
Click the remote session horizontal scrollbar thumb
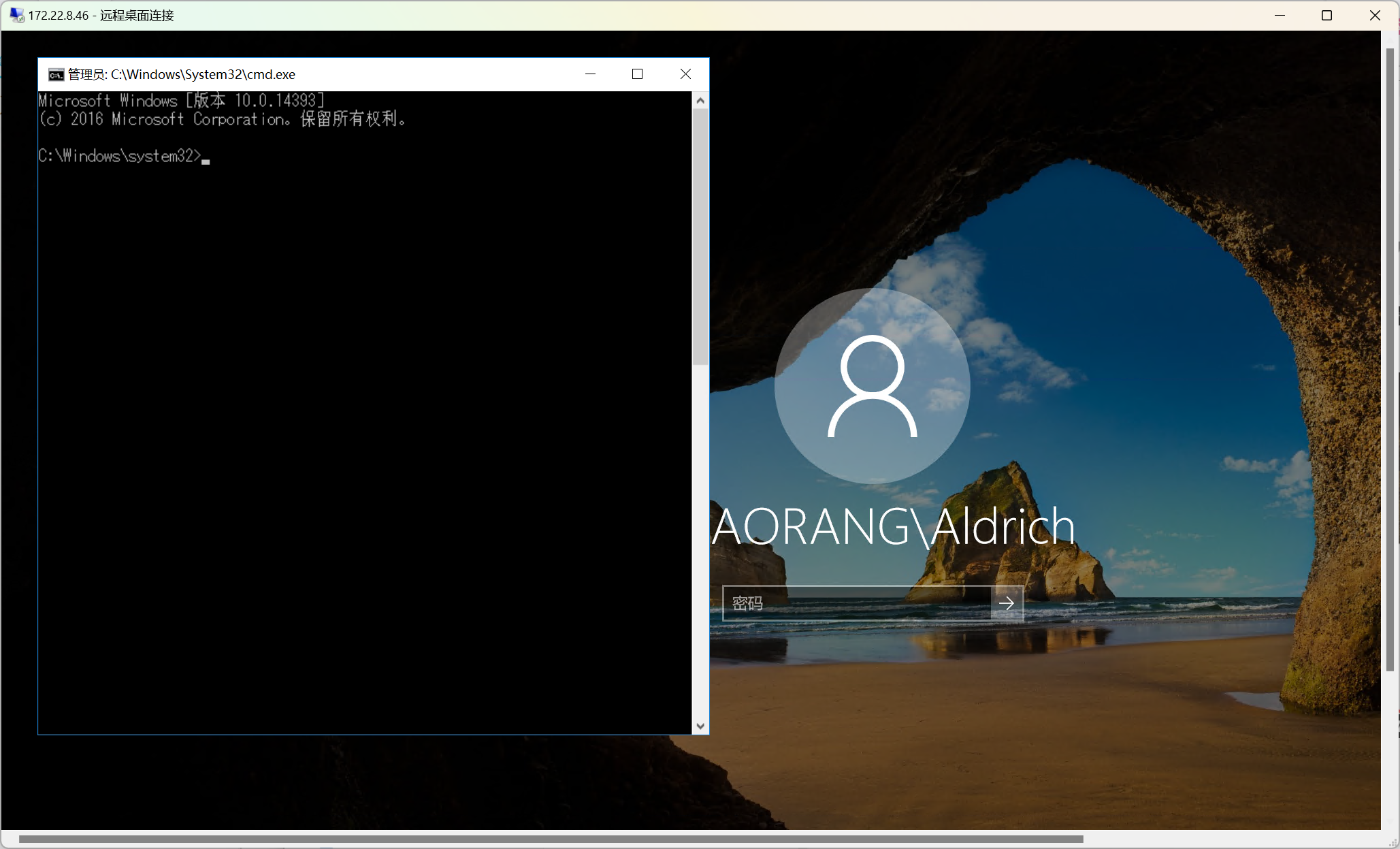[x=550, y=839]
